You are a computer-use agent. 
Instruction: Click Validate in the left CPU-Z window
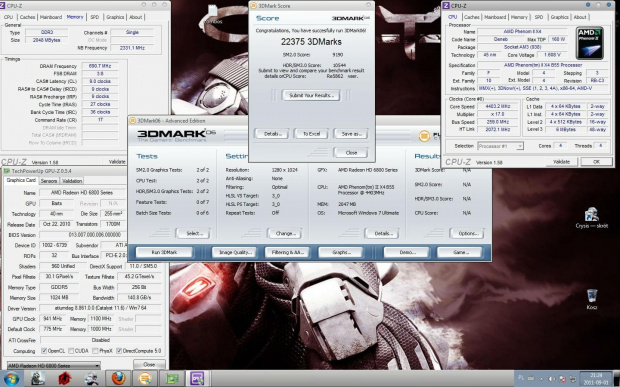(x=117, y=162)
